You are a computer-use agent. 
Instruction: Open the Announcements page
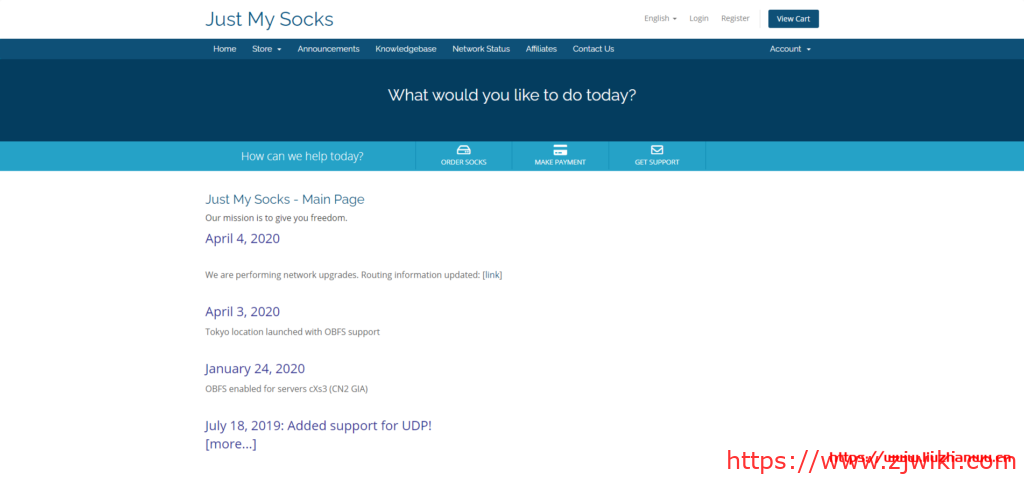(x=328, y=49)
